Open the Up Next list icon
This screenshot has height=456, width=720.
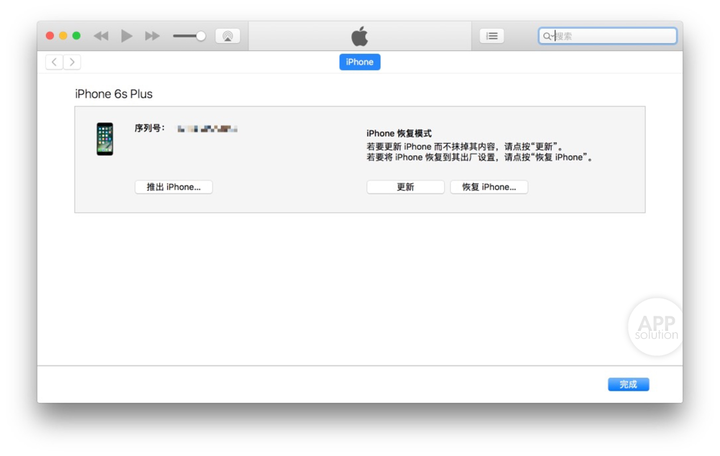[x=492, y=36]
